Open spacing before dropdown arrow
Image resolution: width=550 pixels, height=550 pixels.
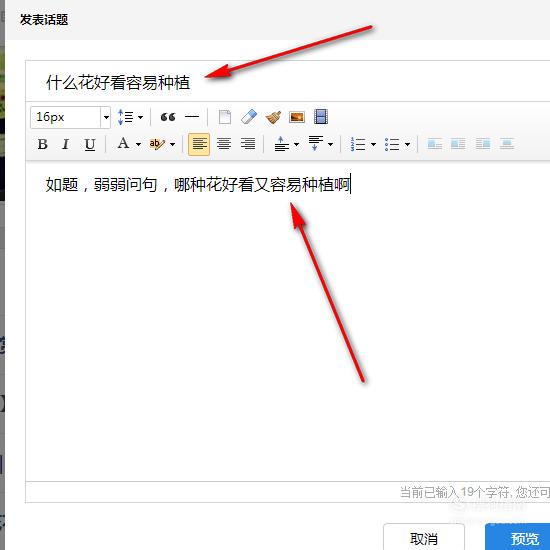[296, 144]
